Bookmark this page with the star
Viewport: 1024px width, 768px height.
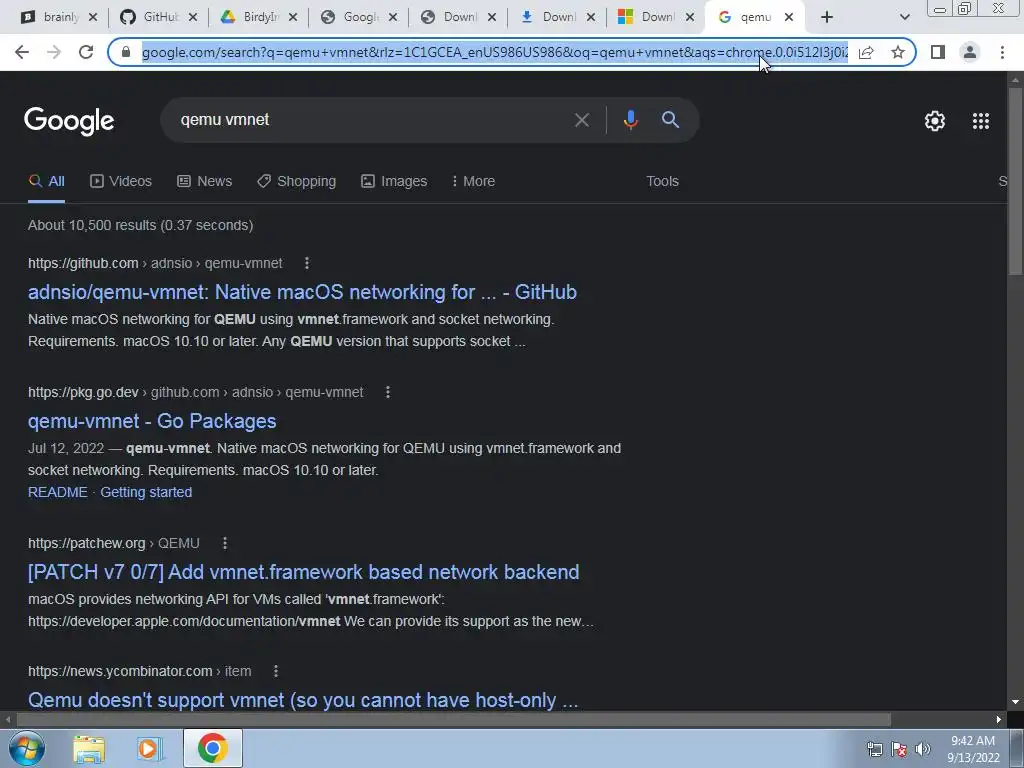click(x=898, y=52)
